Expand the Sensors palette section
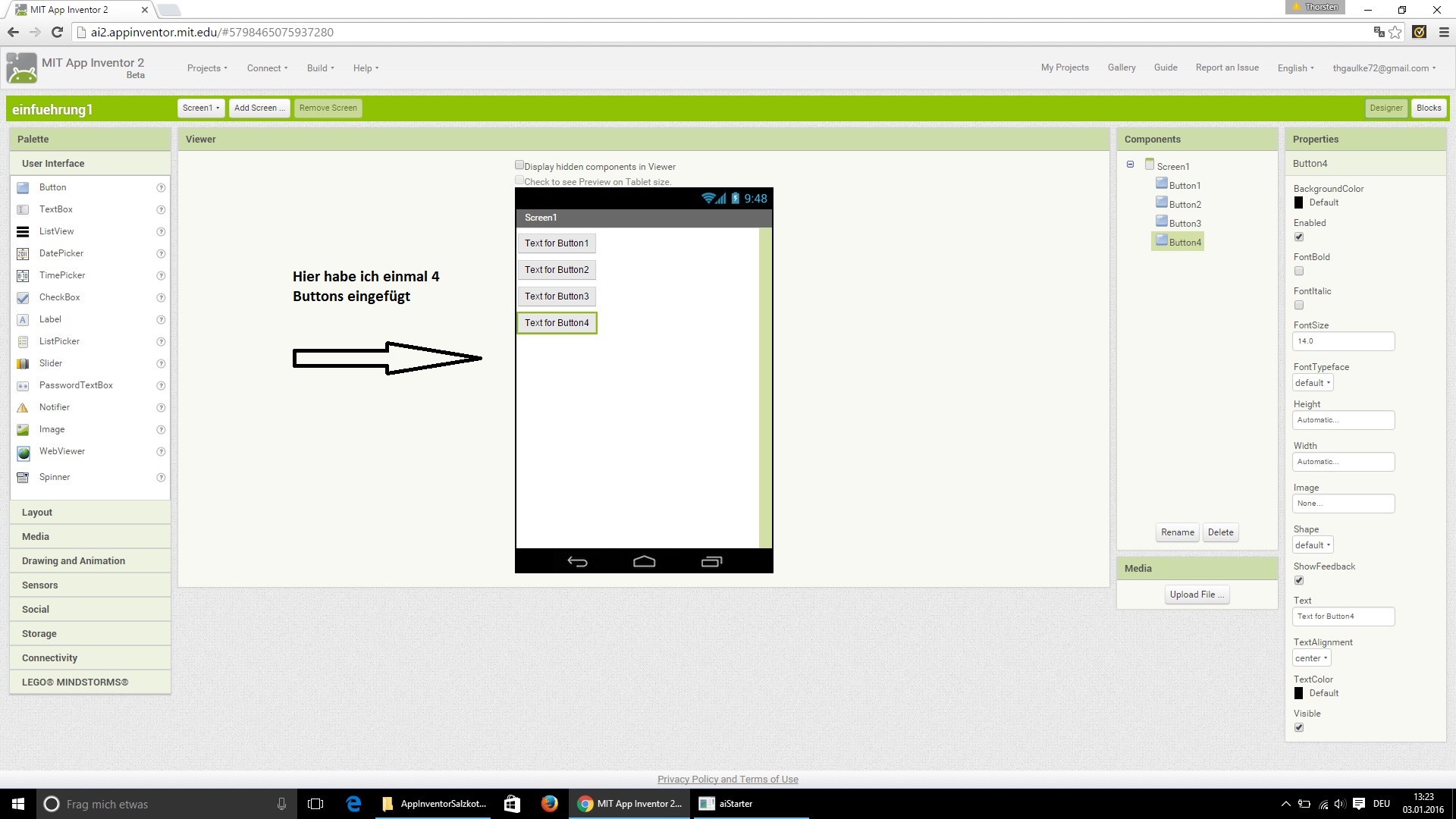This screenshot has width=1456, height=819. pyautogui.click(x=90, y=585)
